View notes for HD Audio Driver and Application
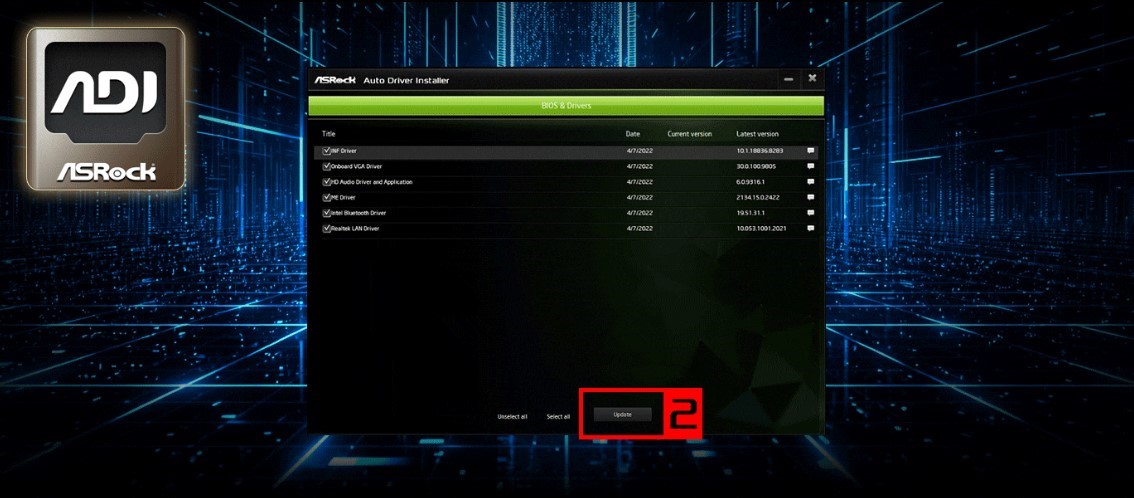Viewport: 1134px width, 498px height. [x=811, y=182]
